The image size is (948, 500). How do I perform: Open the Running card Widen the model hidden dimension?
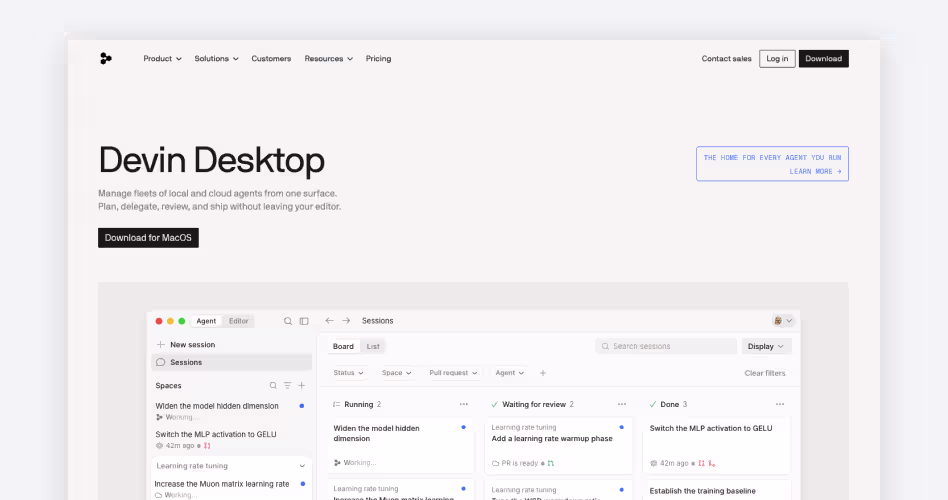pos(400,445)
